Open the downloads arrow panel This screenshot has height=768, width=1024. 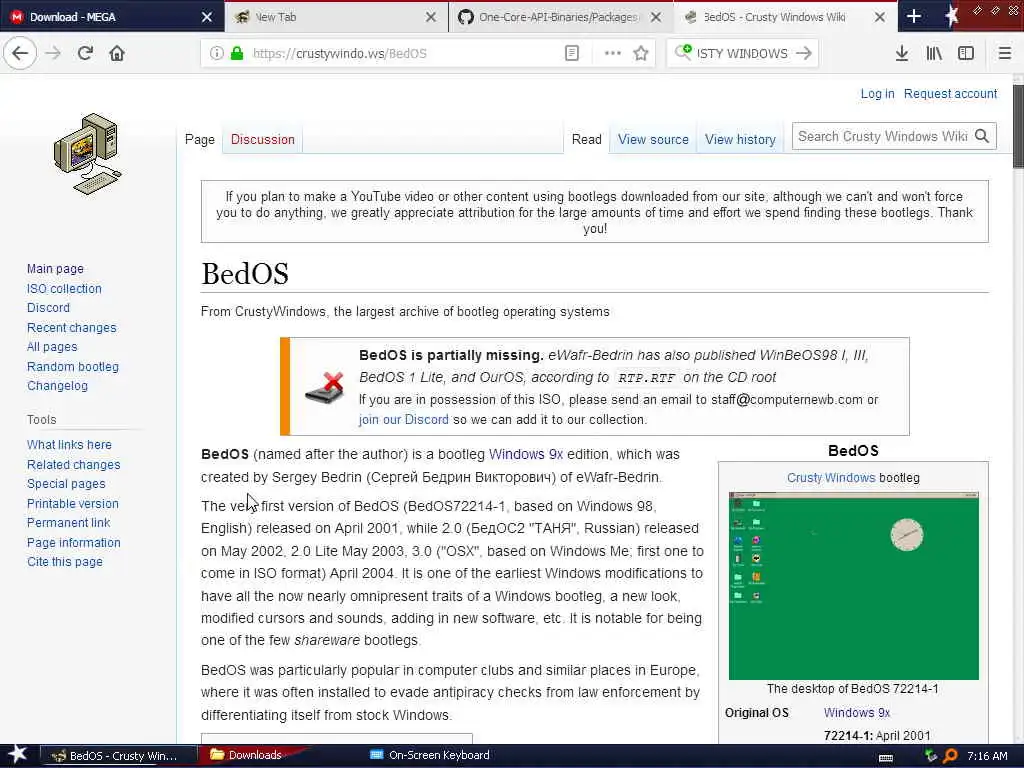[902, 53]
